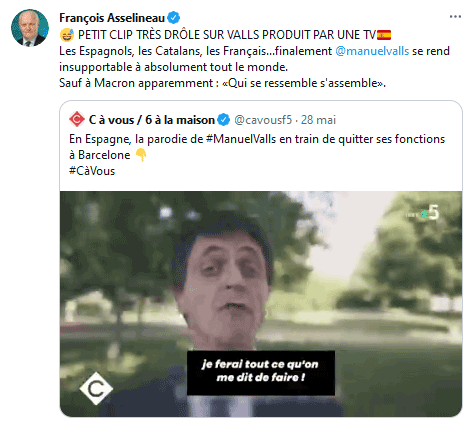Click verified badge next to C à vous
This screenshot has height=425, width=469.
(224, 120)
